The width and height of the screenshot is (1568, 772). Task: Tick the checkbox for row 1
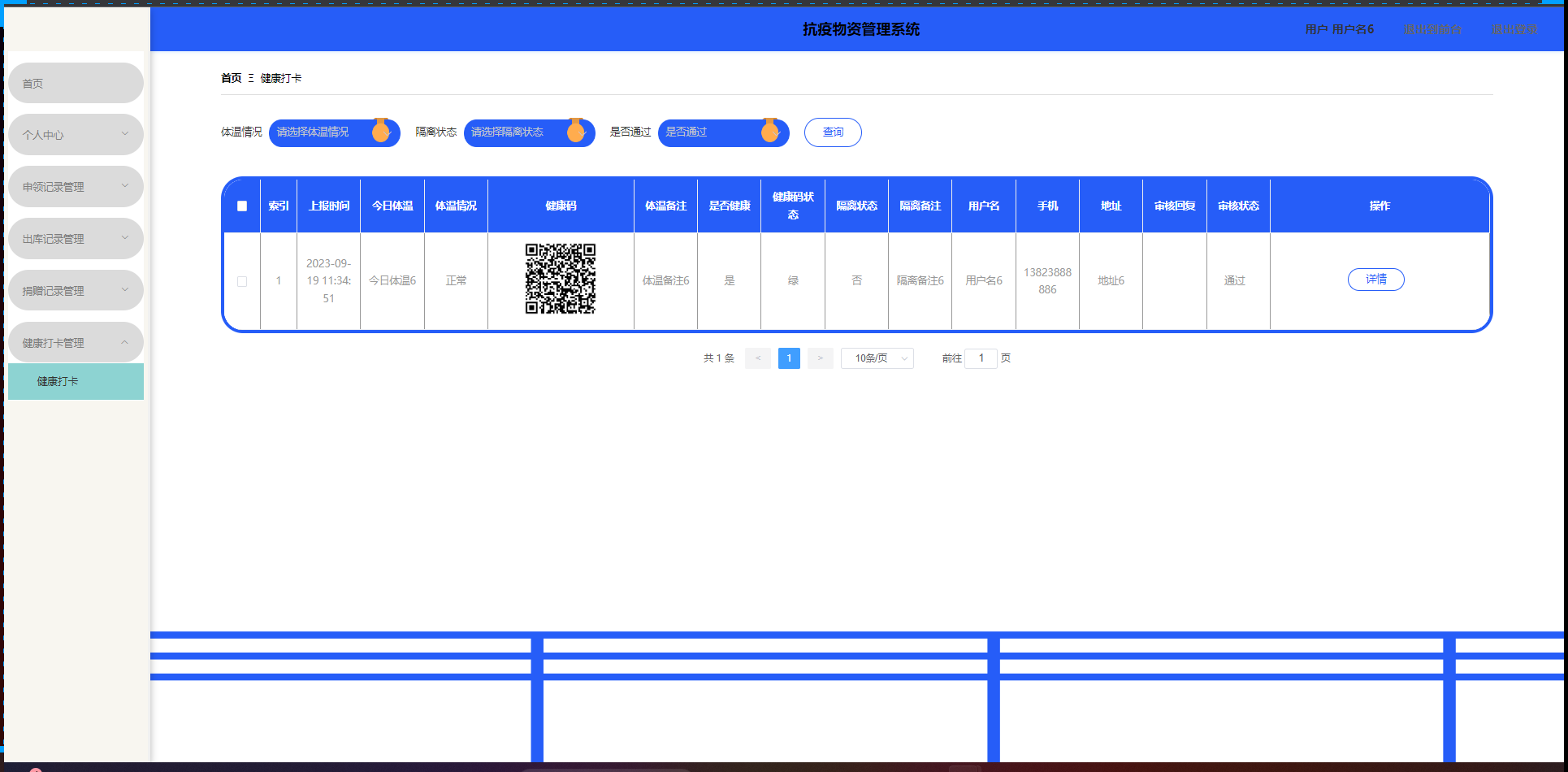242,281
